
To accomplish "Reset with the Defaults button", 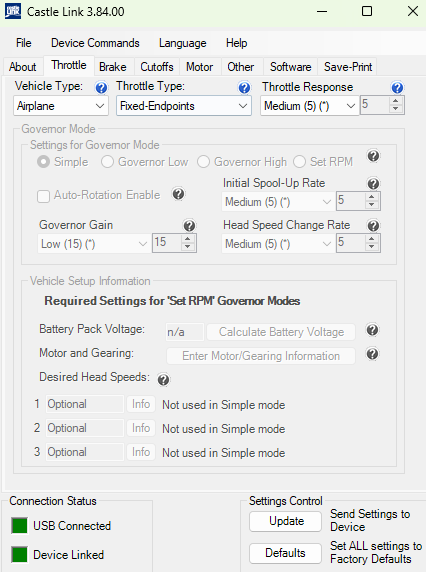I will click(x=286, y=553).
